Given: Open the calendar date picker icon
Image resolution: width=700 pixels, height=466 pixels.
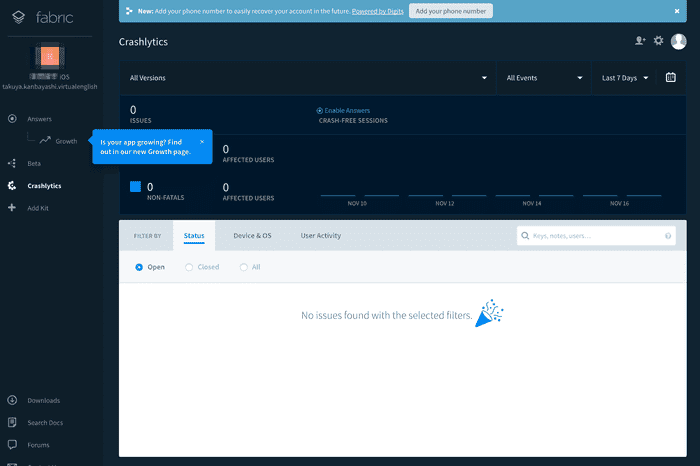Looking at the screenshot, I should pyautogui.click(x=671, y=77).
